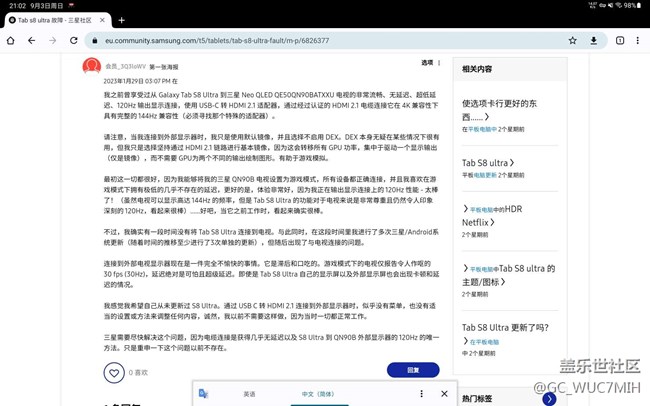The width and height of the screenshot is (650, 406).
Task: Open the Chrome three-dot menu
Action: click(x=638, y=41)
